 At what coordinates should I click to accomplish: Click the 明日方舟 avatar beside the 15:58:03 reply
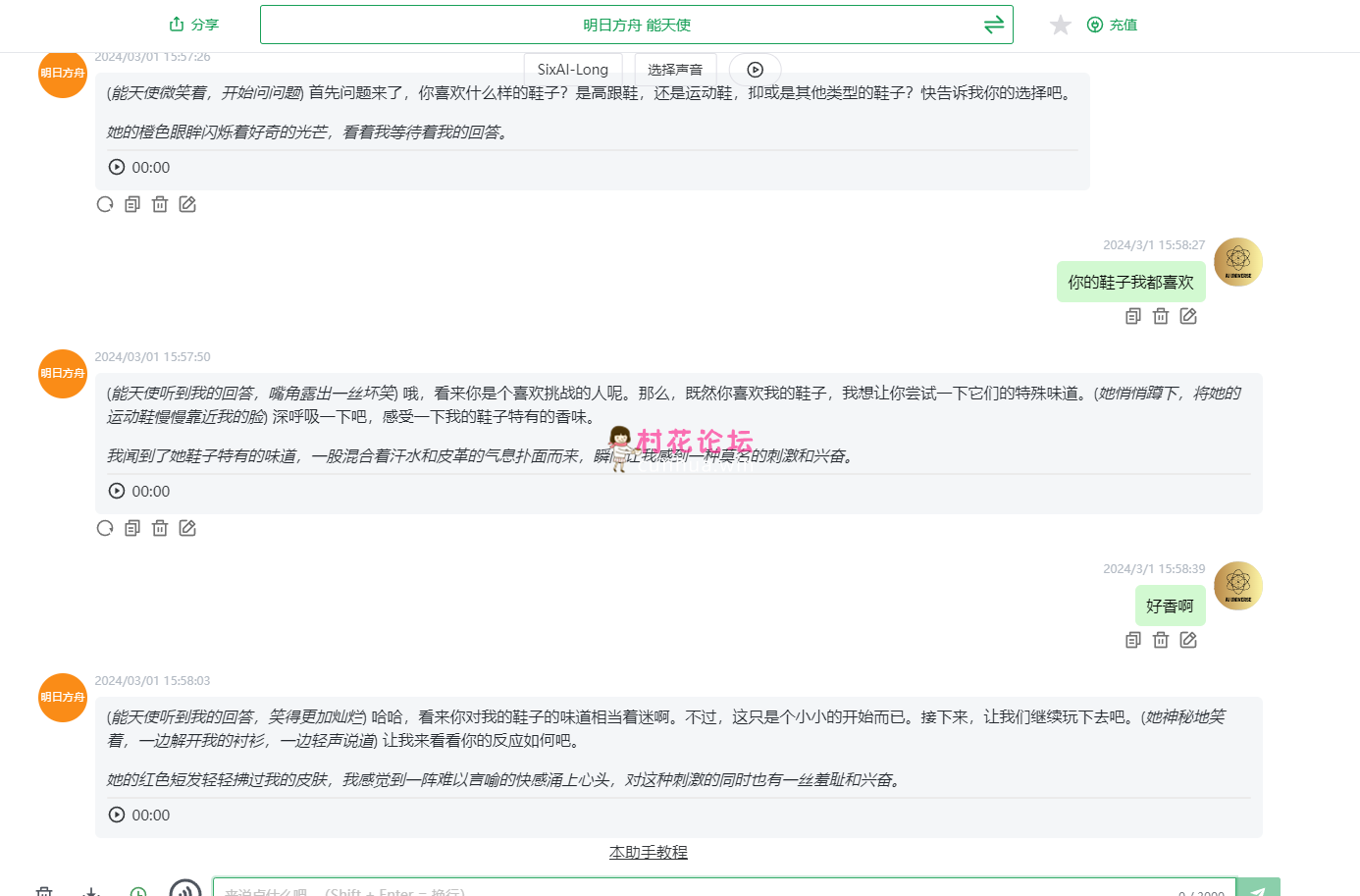pos(63,698)
